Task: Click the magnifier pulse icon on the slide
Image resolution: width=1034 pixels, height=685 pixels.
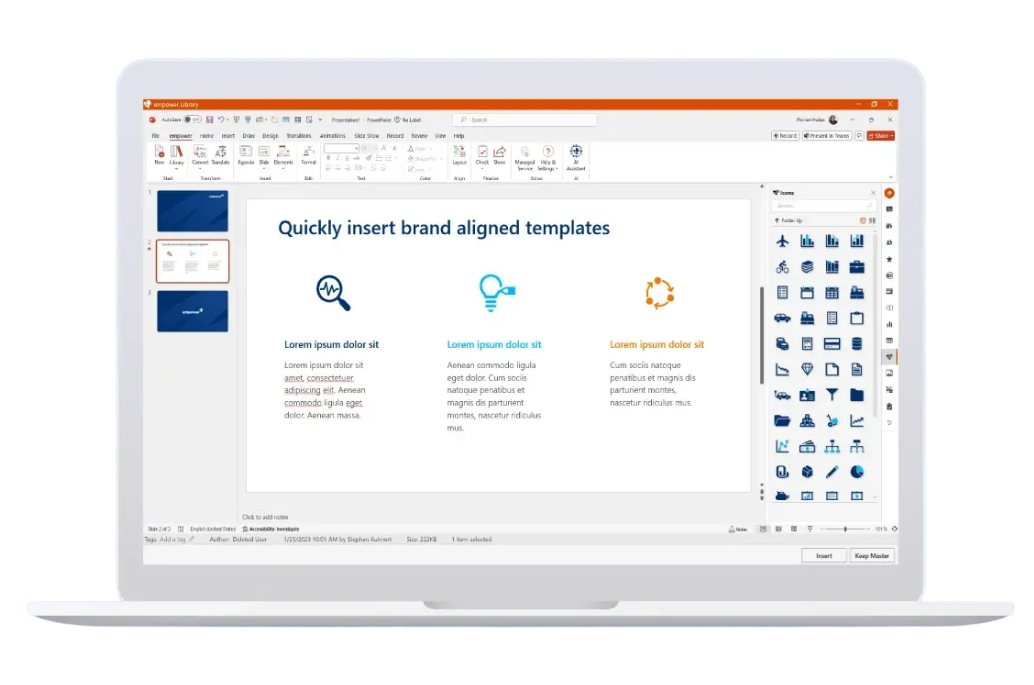Action: [x=333, y=293]
